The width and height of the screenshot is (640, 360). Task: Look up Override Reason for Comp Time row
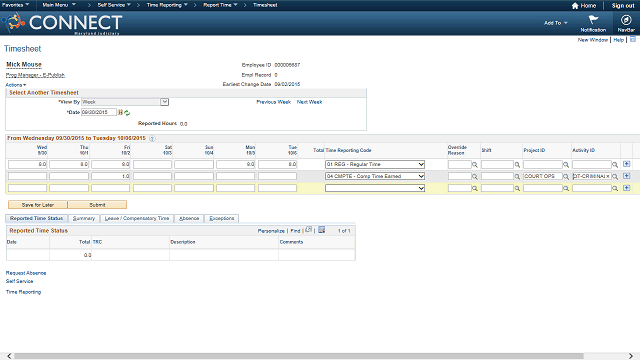[475, 177]
